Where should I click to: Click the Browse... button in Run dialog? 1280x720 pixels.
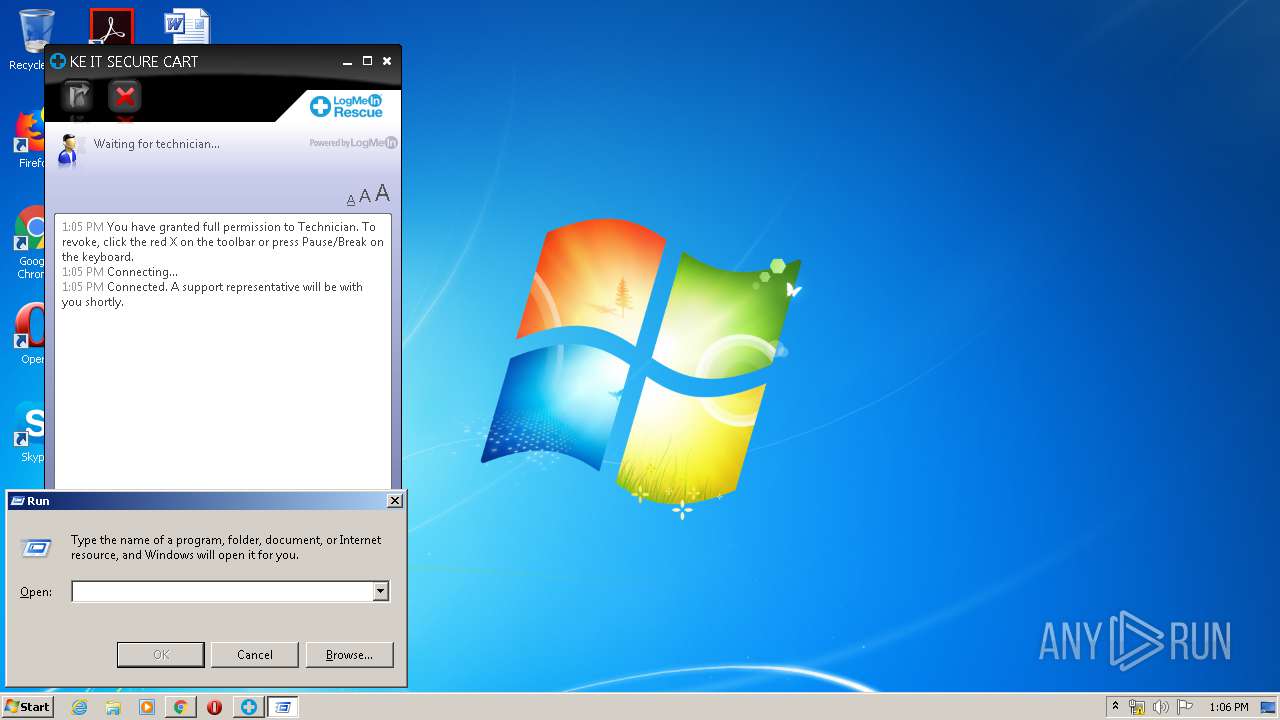click(349, 655)
